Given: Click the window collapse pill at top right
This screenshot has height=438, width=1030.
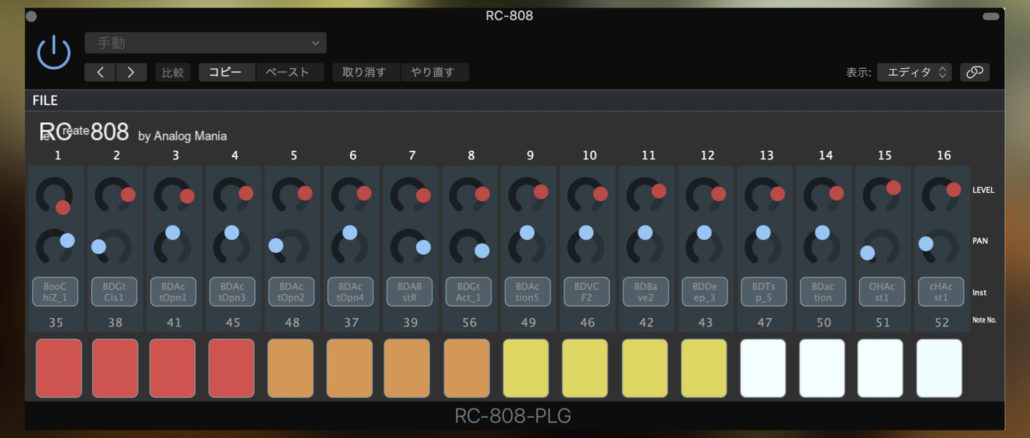Looking at the screenshot, I should pos(990,16).
